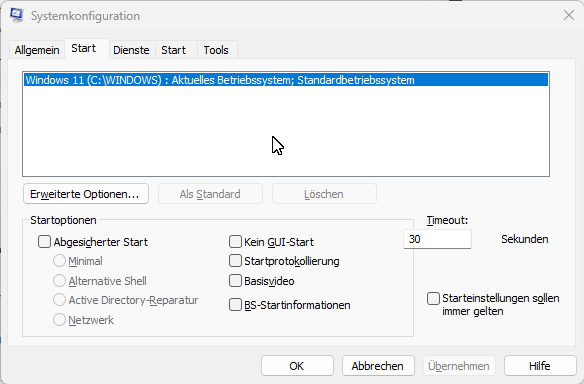Check Starteinstellungen sollen immer gelten
Screen dimensions: 584x384
click(x=433, y=298)
